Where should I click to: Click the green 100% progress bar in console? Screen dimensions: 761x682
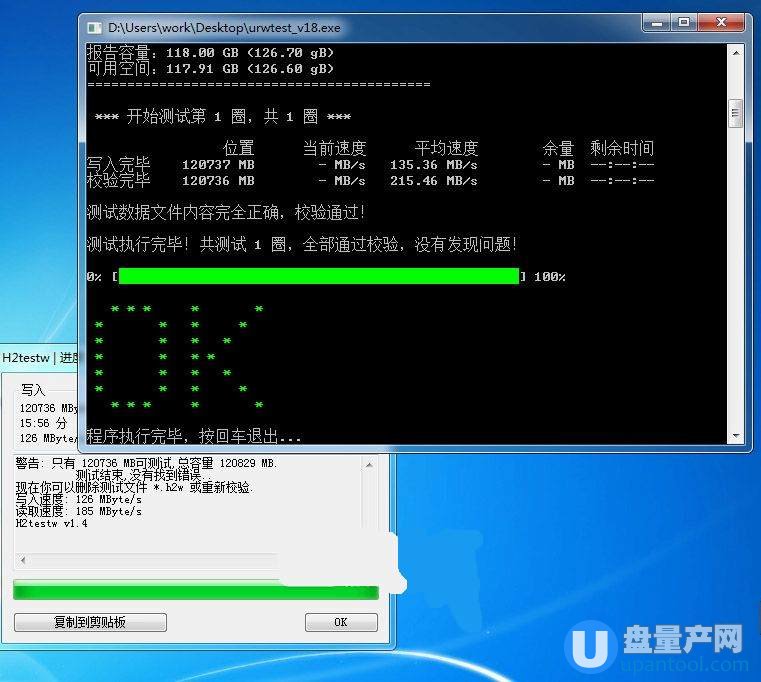click(318, 276)
